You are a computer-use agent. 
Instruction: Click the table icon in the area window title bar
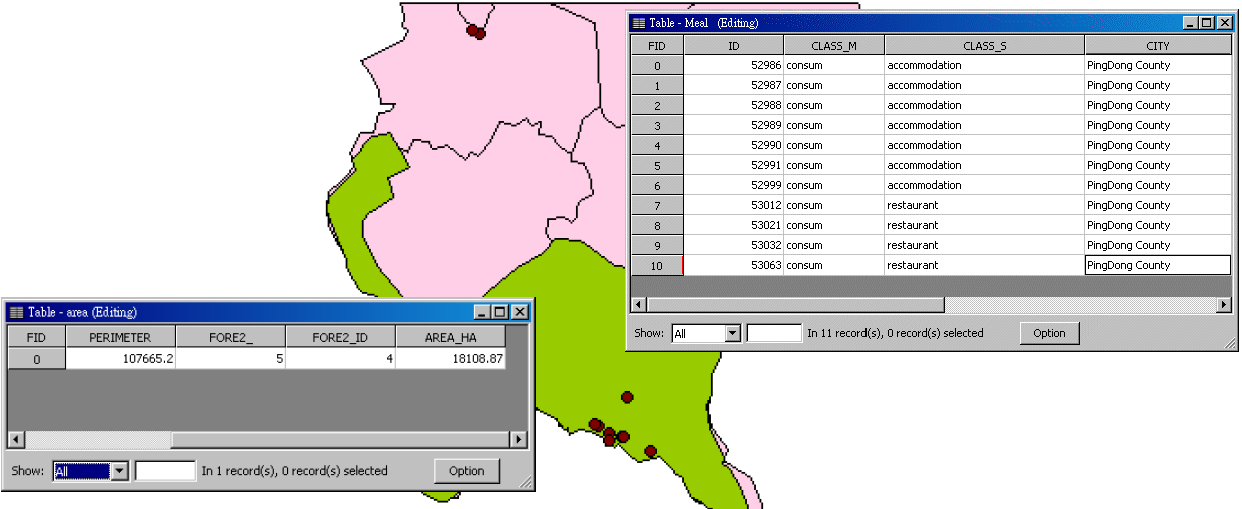(x=15, y=313)
